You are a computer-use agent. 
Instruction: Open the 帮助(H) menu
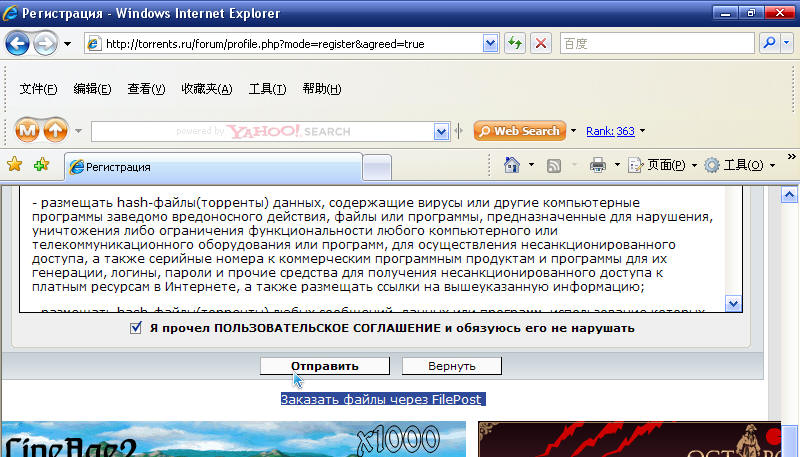321,89
